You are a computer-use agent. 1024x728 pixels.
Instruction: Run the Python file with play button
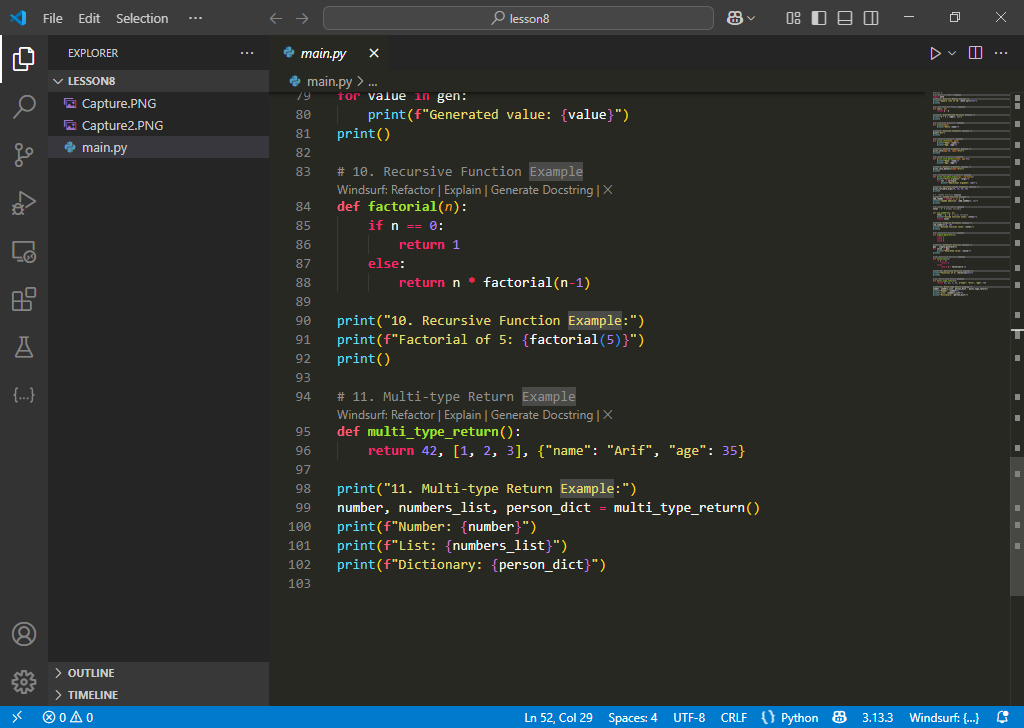click(x=935, y=54)
